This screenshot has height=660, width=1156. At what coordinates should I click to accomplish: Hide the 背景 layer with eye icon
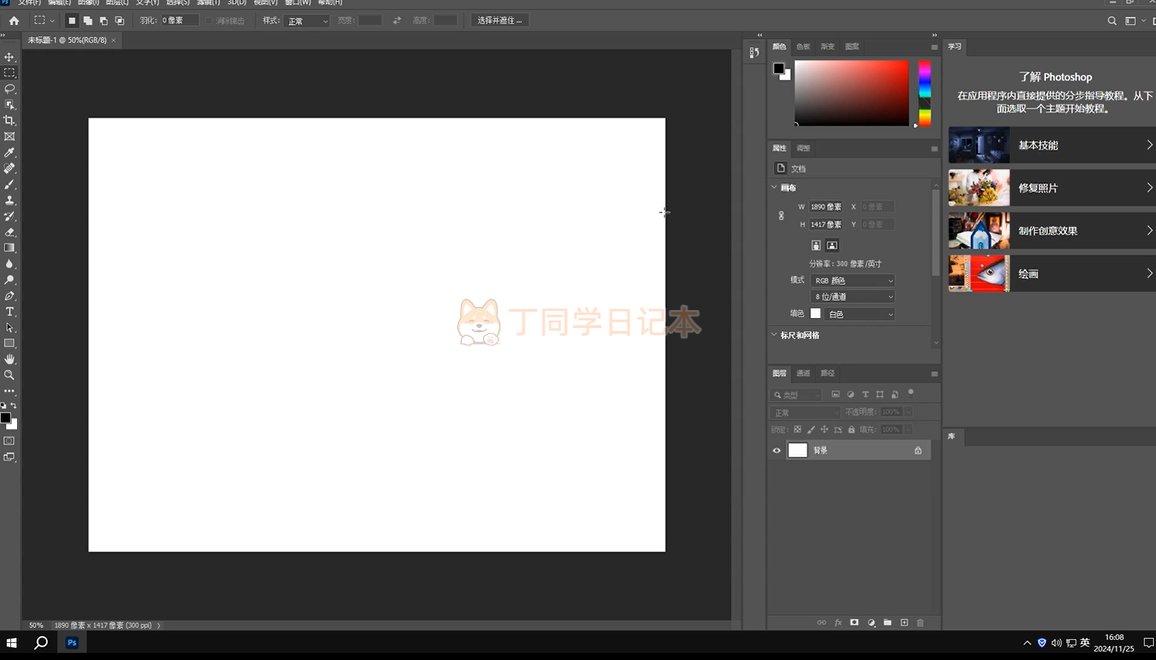tap(777, 451)
